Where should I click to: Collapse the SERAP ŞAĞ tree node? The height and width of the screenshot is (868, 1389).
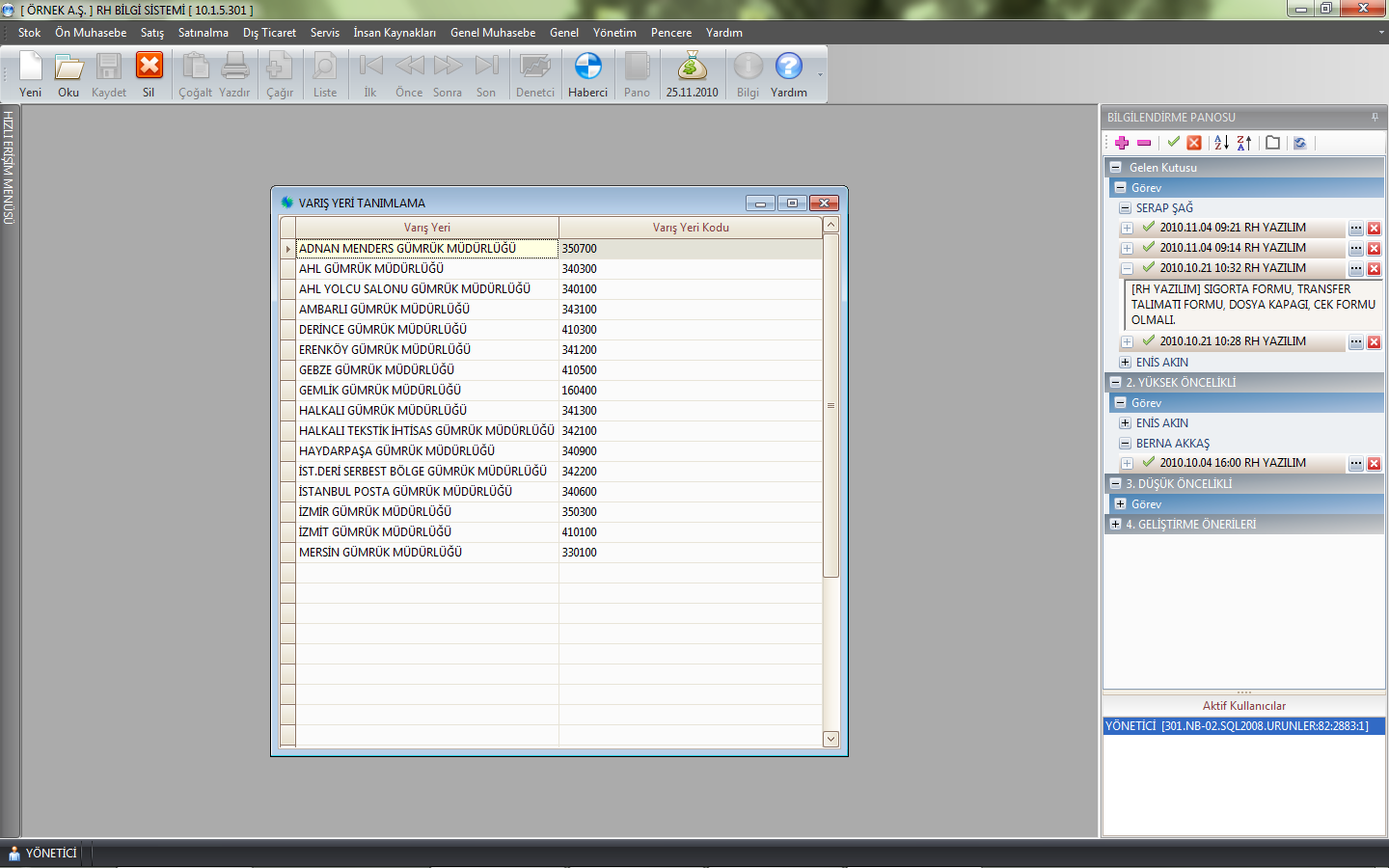click(1125, 208)
